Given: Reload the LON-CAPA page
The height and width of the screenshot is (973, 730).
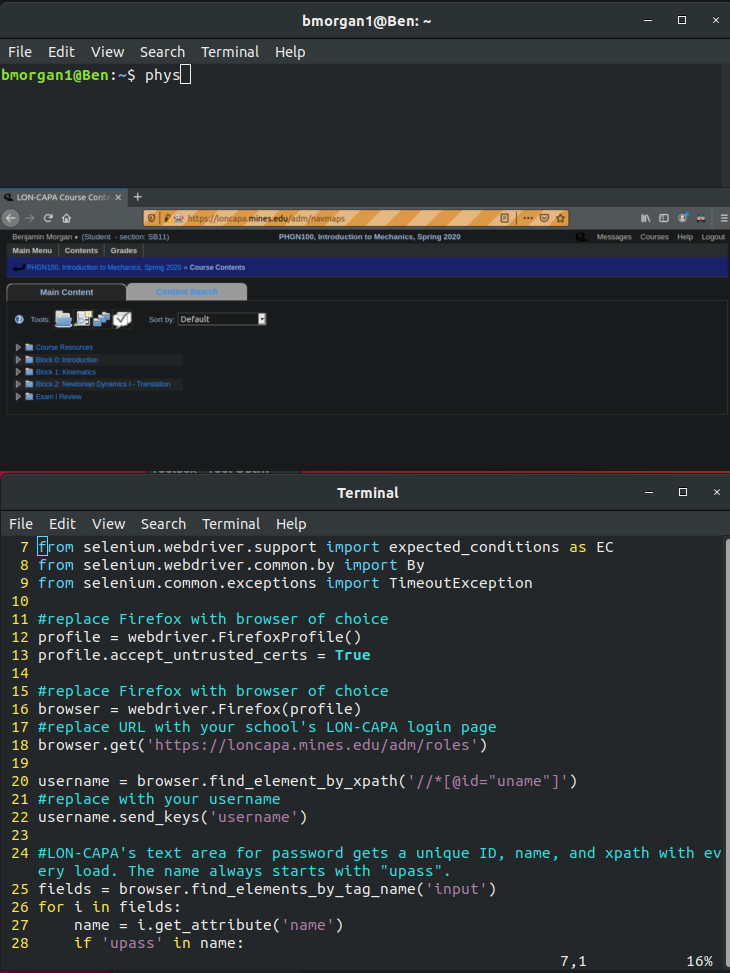Looking at the screenshot, I should pos(48,218).
